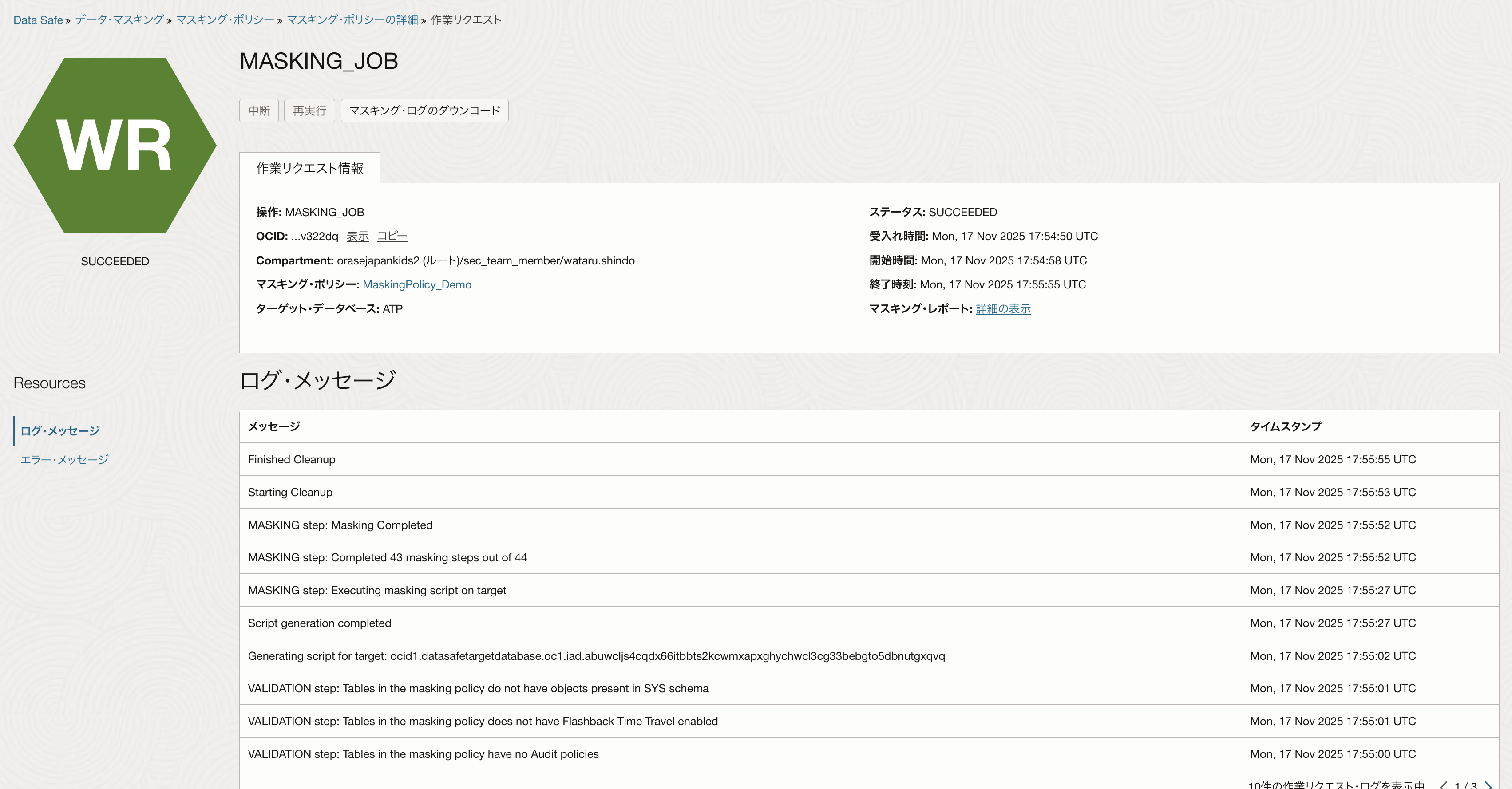Go to previous log page chevron

click(1443, 785)
